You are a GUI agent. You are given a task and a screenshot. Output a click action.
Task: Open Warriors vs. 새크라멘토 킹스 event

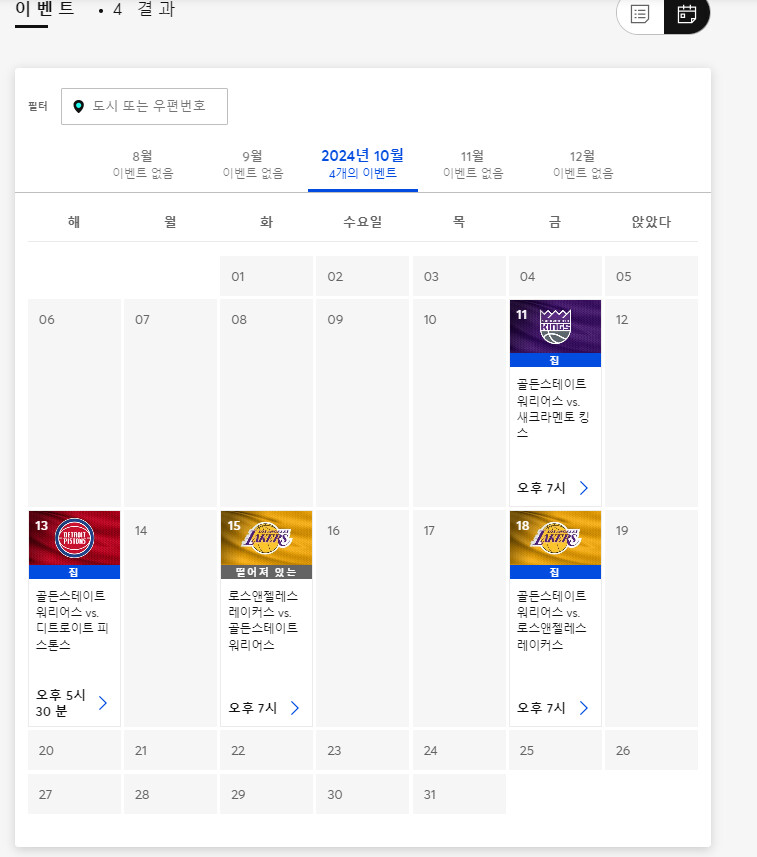tap(553, 408)
